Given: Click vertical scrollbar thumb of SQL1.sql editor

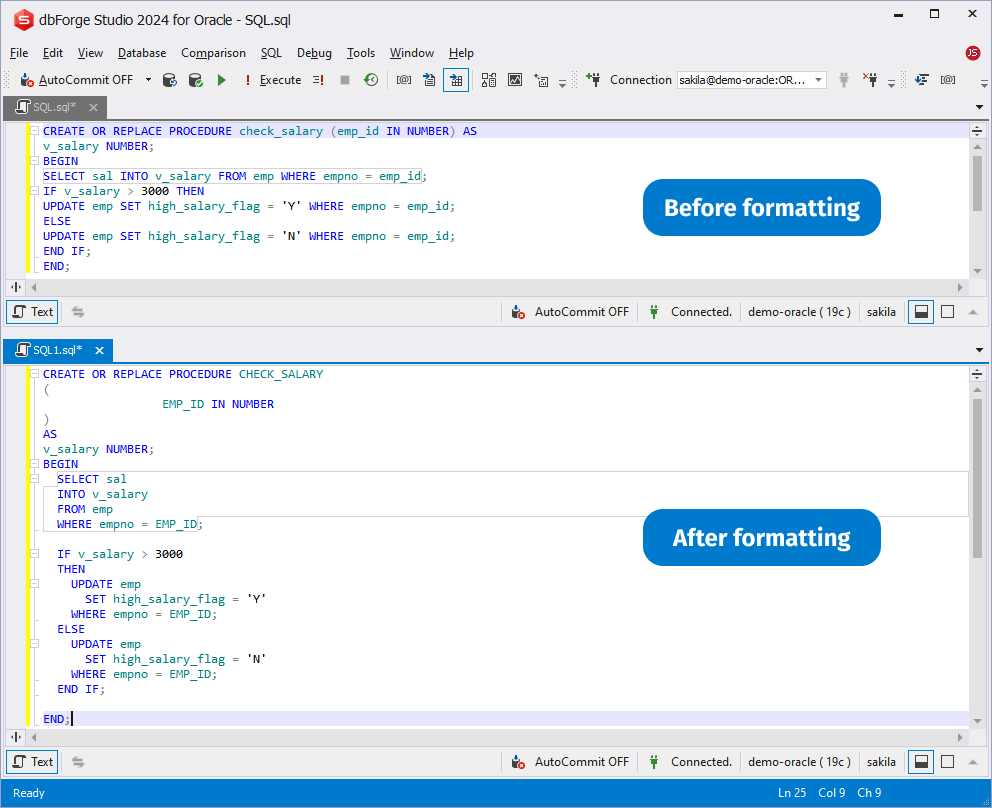Looking at the screenshot, I should (977, 478).
